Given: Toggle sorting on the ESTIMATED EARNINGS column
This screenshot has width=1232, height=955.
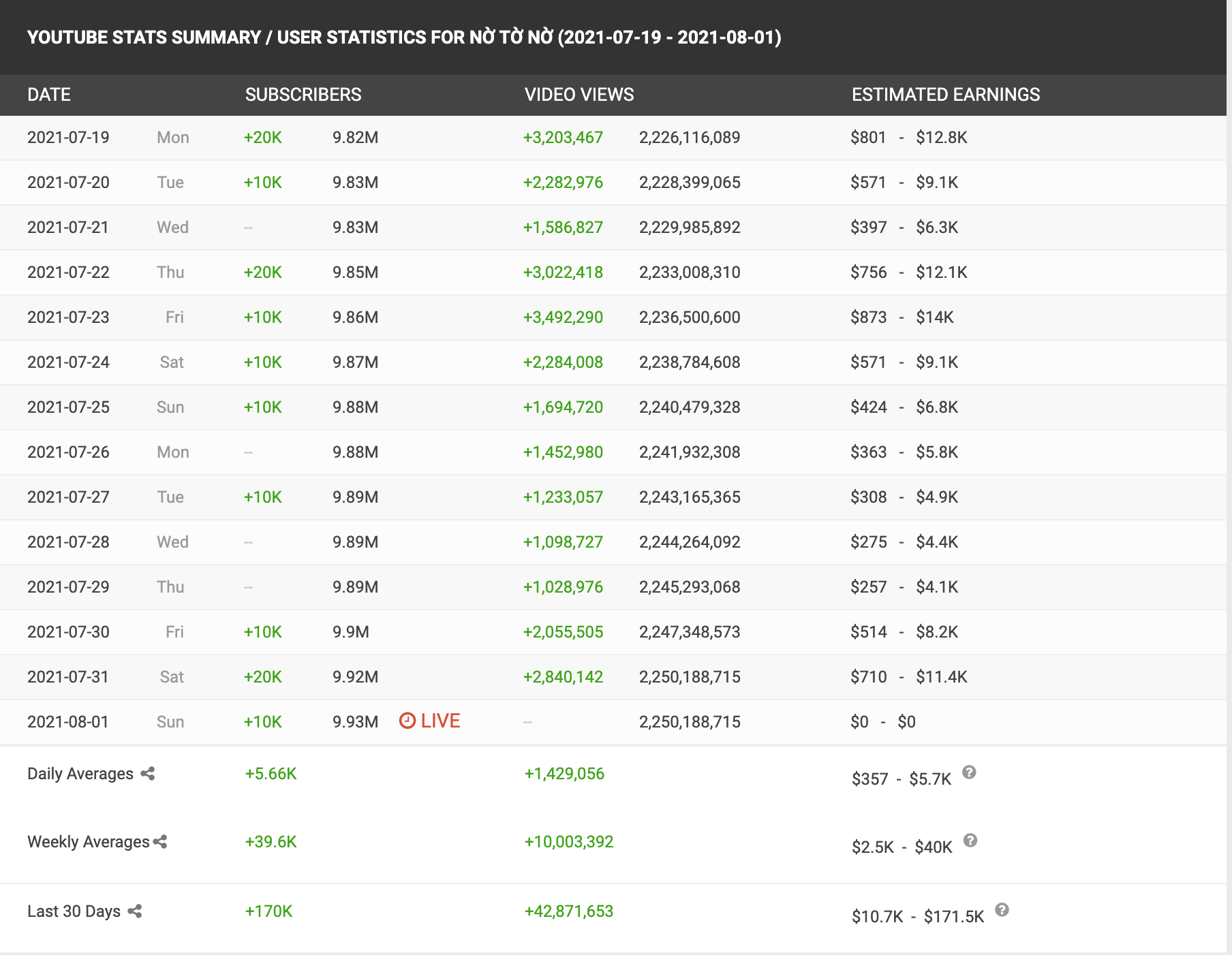Looking at the screenshot, I should [944, 95].
